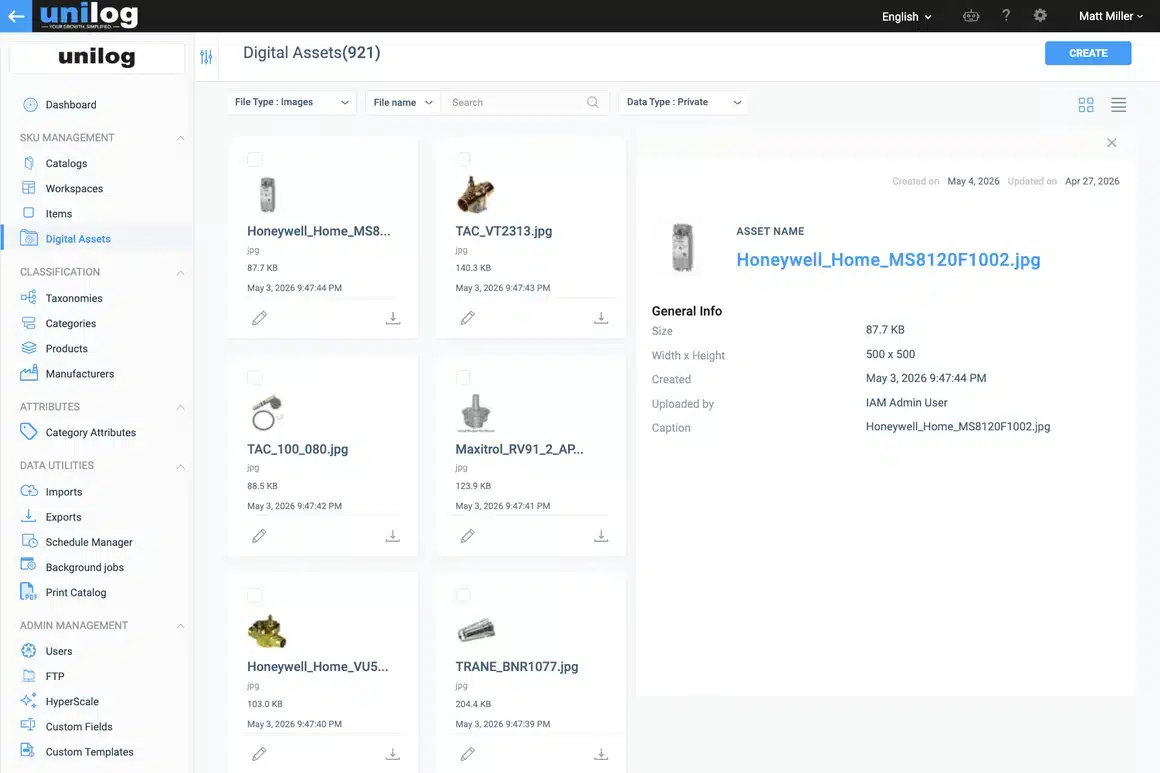Edit Maxitrol_RV91_2_AP asset with pencil icon

point(468,536)
